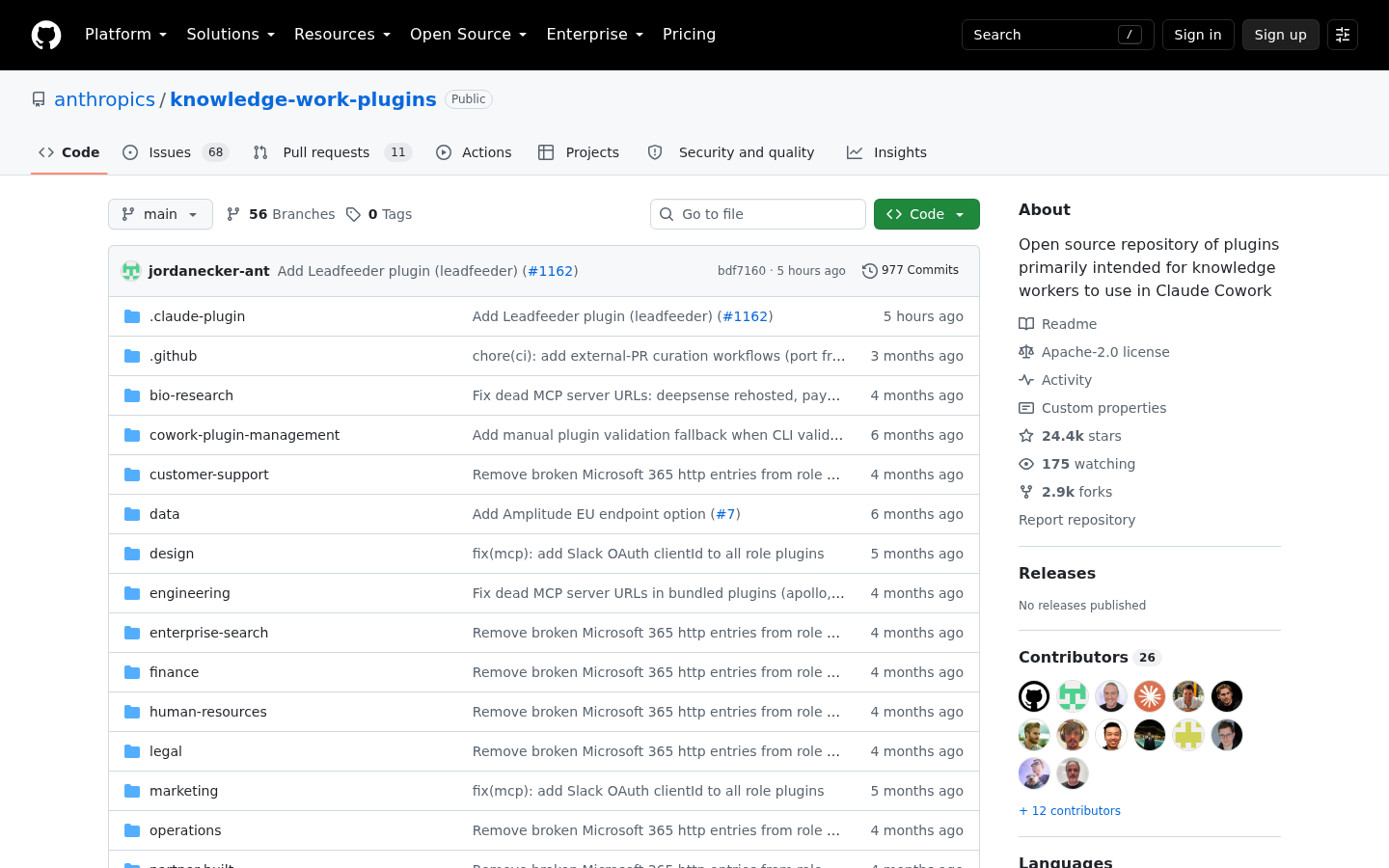
Task: Open the appearance settings icon in header
Action: (1343, 35)
